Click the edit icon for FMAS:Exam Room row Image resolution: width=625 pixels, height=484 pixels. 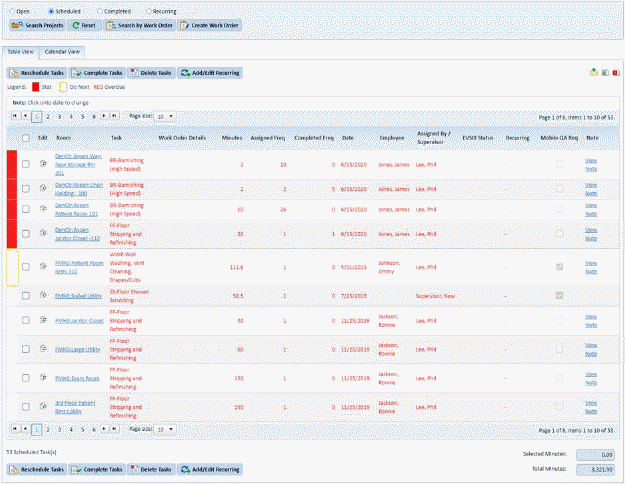[x=43, y=381]
